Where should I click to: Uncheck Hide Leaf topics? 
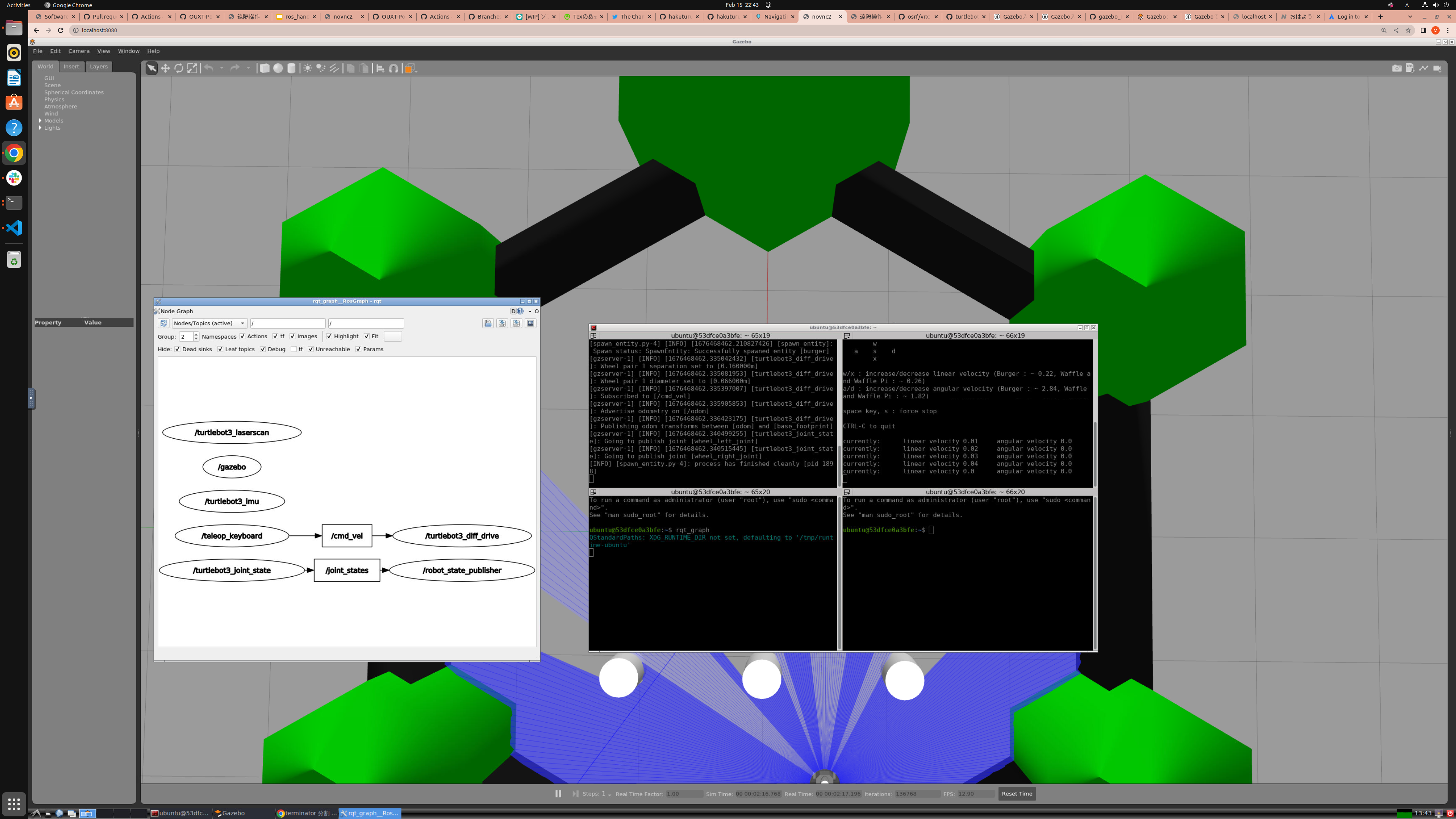click(220, 349)
